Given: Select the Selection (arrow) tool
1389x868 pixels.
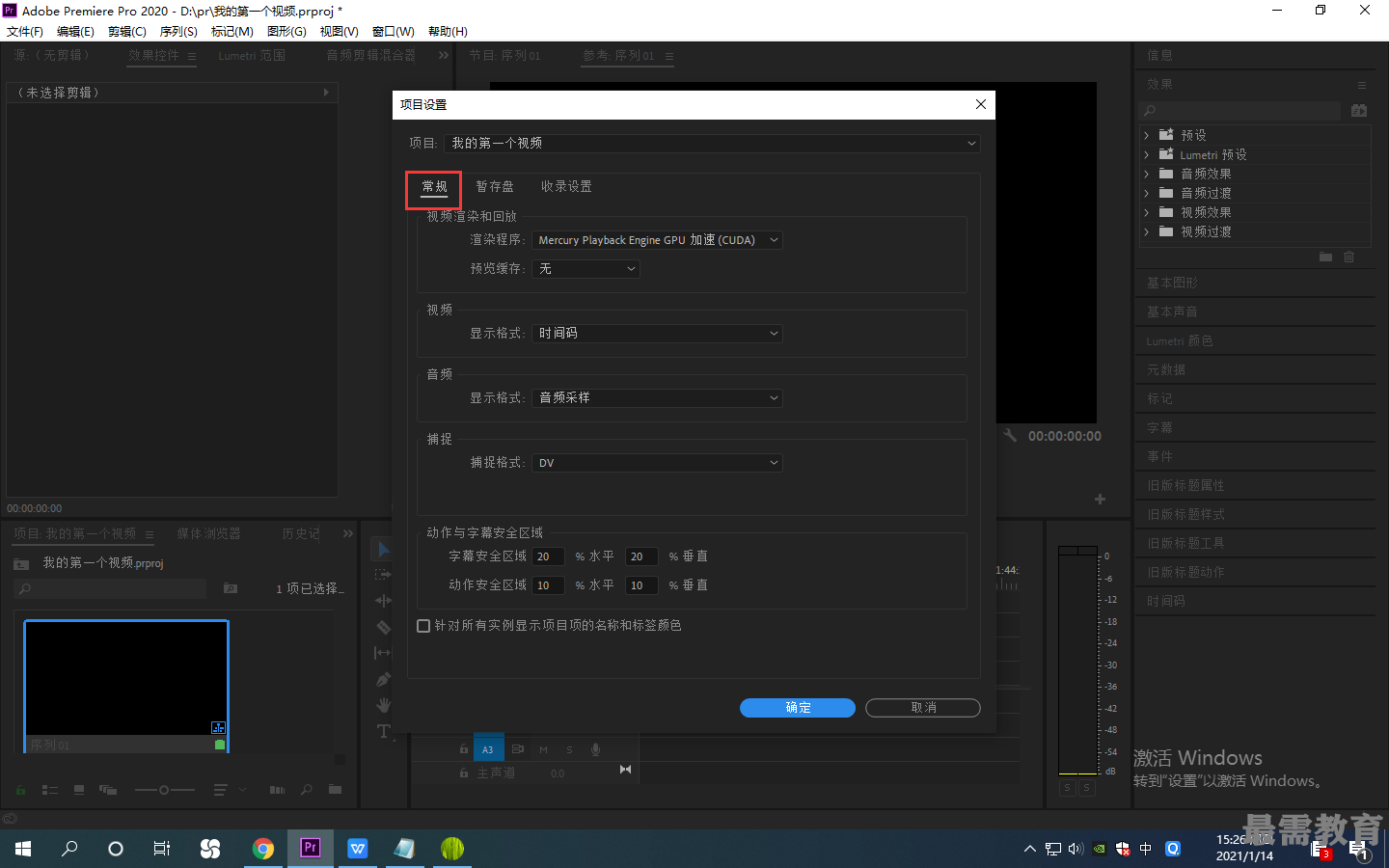Looking at the screenshot, I should (x=383, y=549).
